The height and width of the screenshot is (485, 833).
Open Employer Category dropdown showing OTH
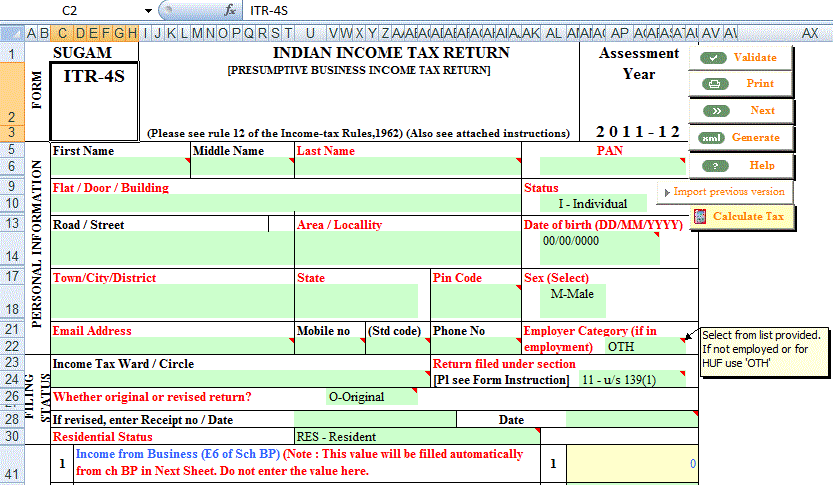click(x=644, y=346)
